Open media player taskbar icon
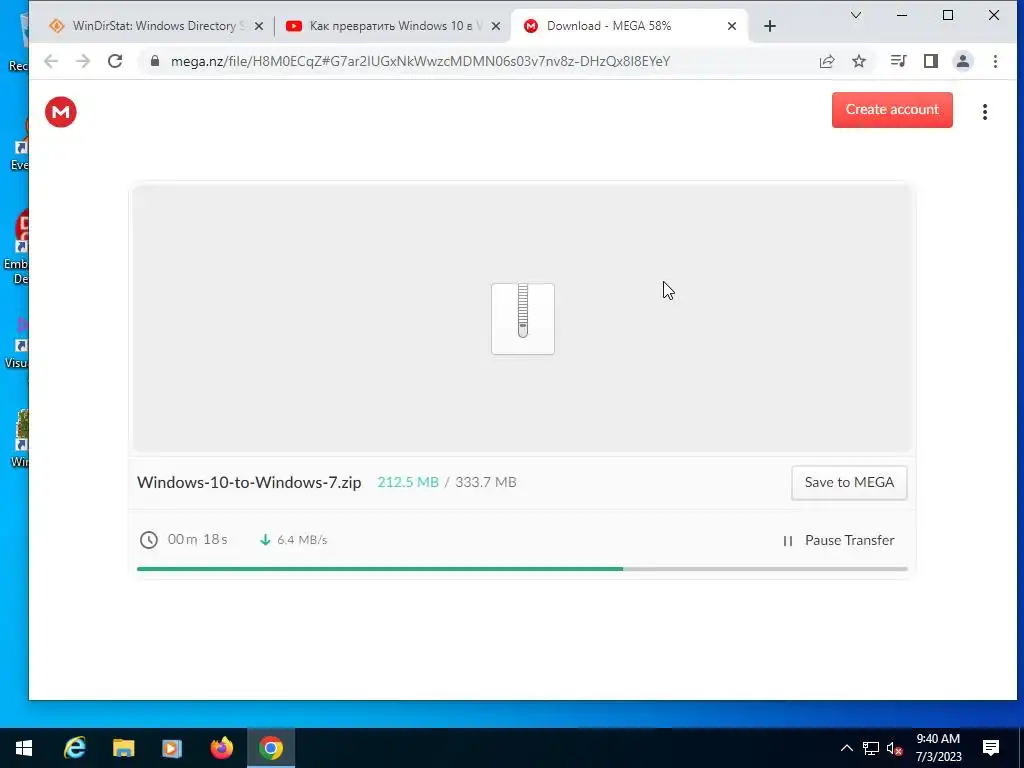1024x768 pixels. 172,748
